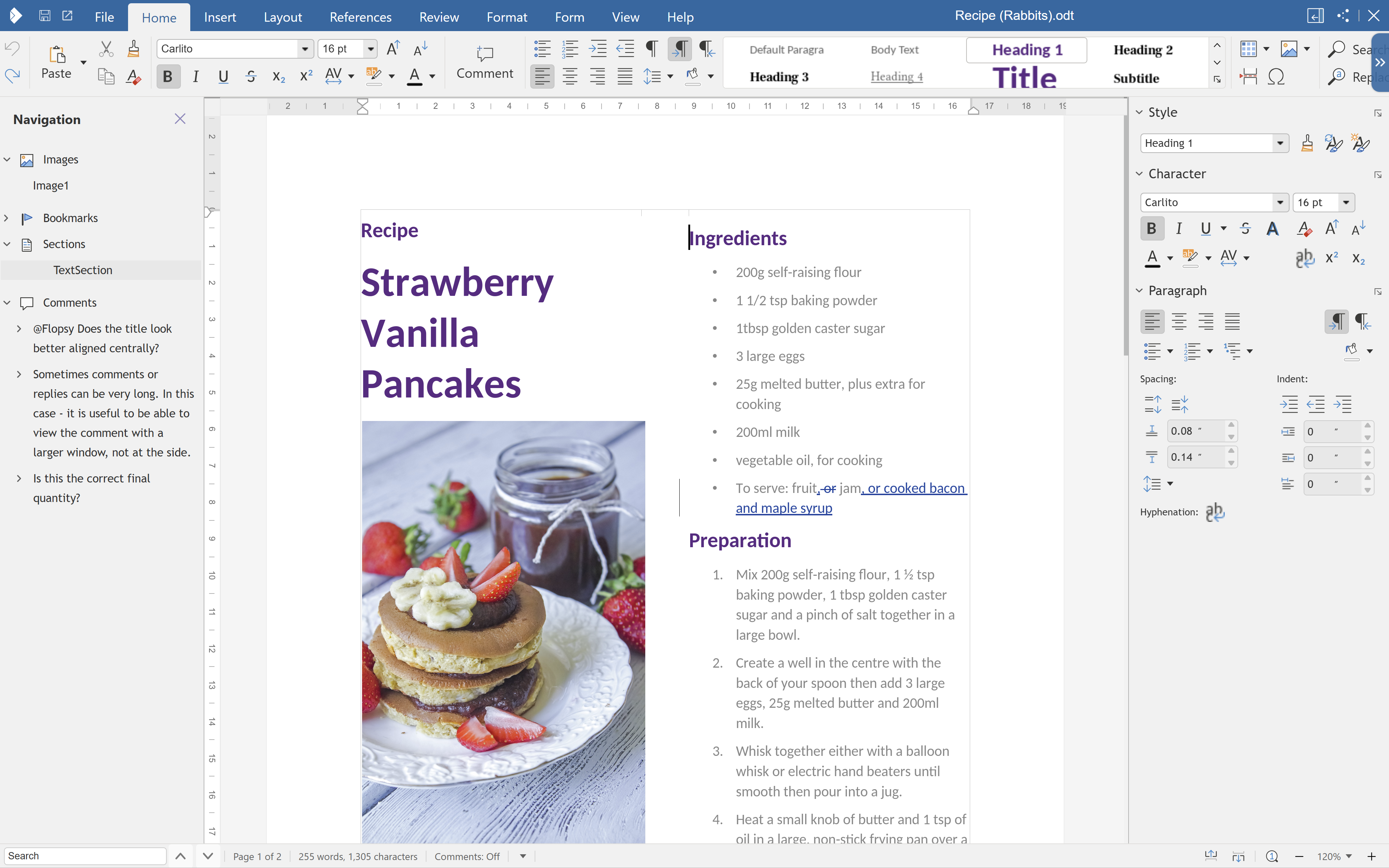Toggle Italic in the Home ribbon

[x=196, y=76]
